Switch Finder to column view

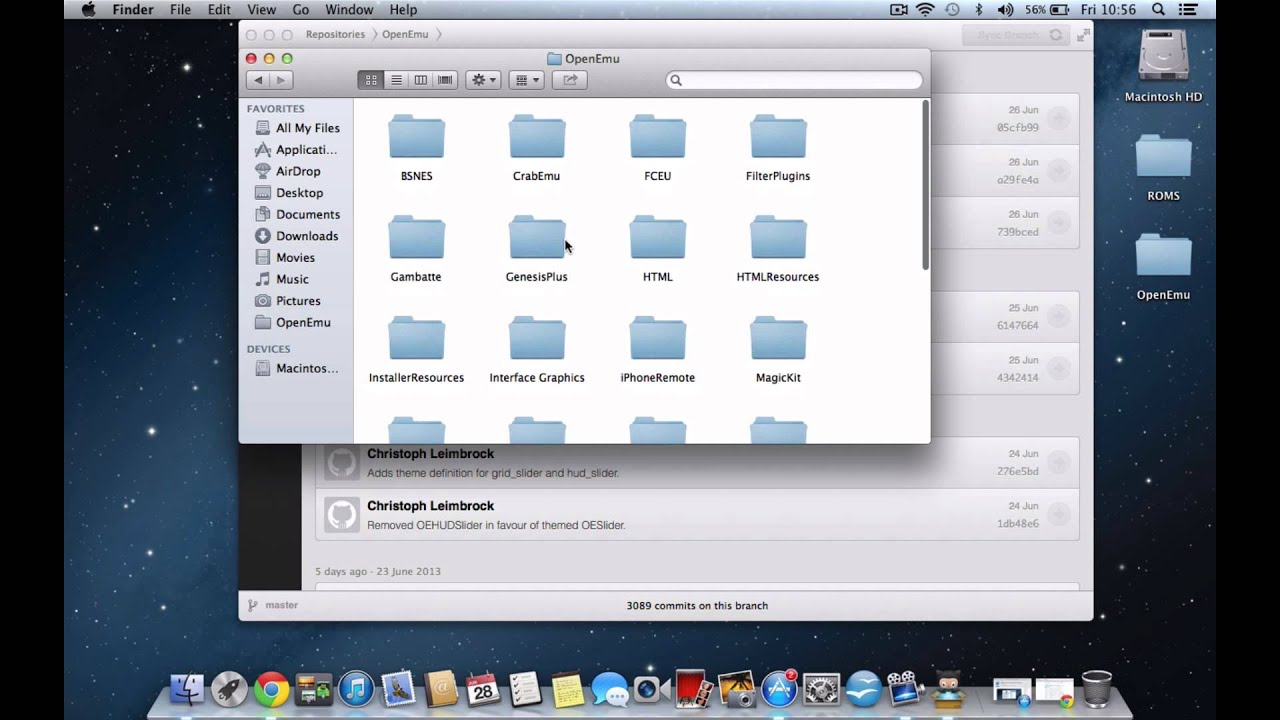point(421,80)
